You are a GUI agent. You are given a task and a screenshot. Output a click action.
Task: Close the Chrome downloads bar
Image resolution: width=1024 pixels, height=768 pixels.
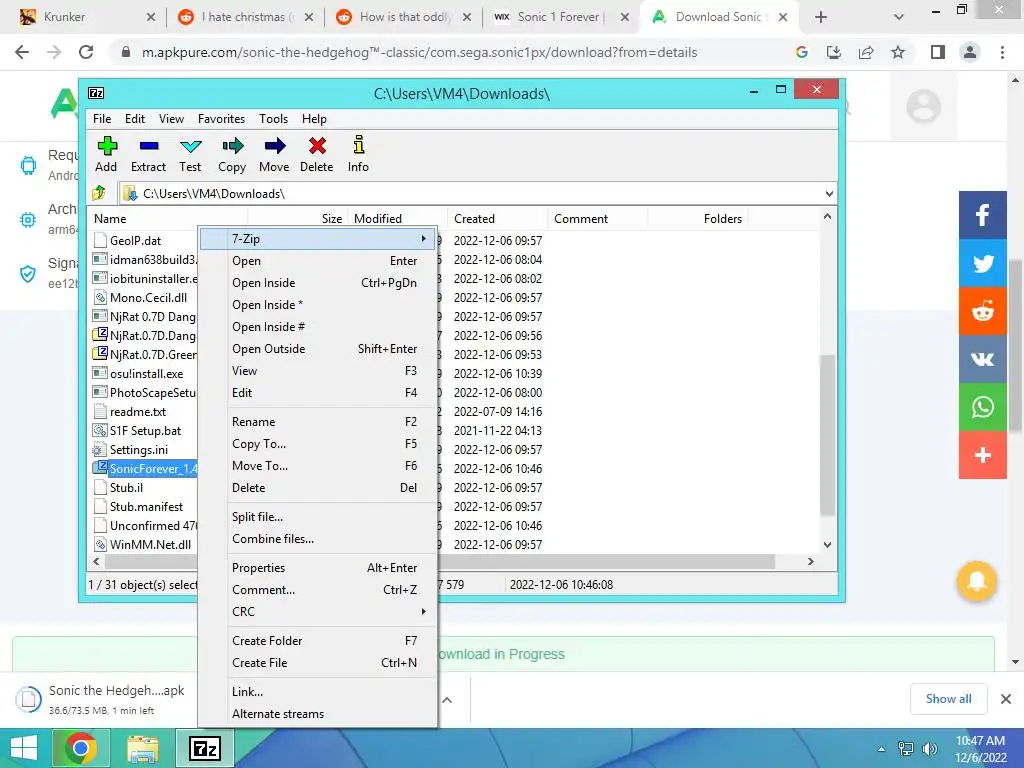1006,699
